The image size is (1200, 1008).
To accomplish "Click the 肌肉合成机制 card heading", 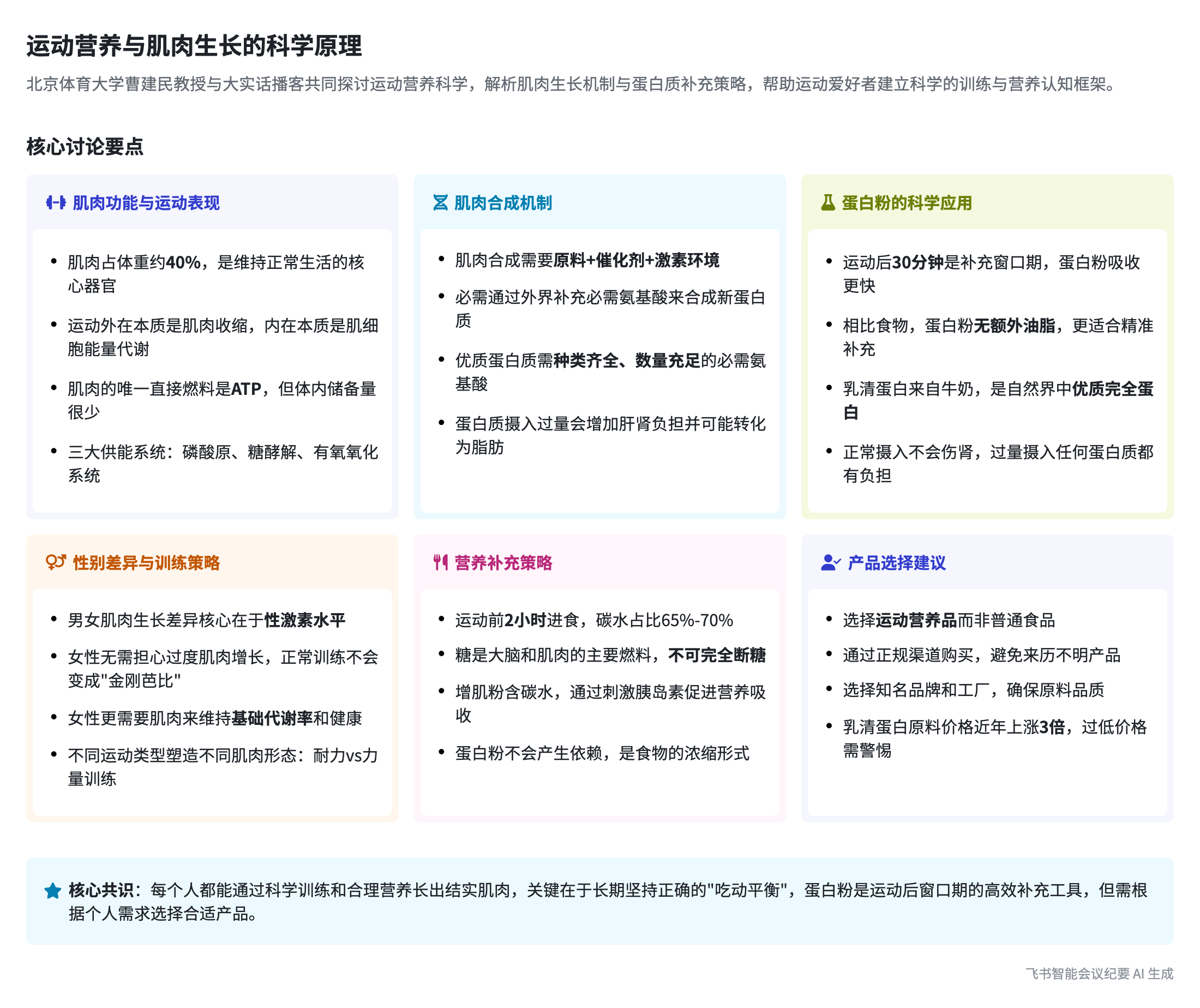I will pos(503,203).
